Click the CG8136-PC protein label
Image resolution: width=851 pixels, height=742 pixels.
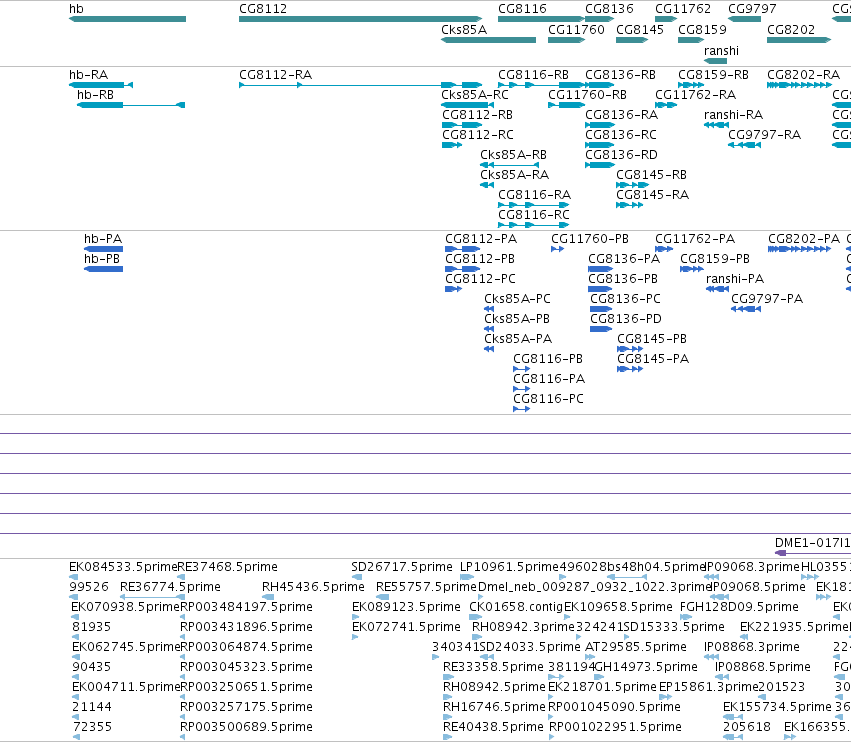pyautogui.click(x=625, y=299)
